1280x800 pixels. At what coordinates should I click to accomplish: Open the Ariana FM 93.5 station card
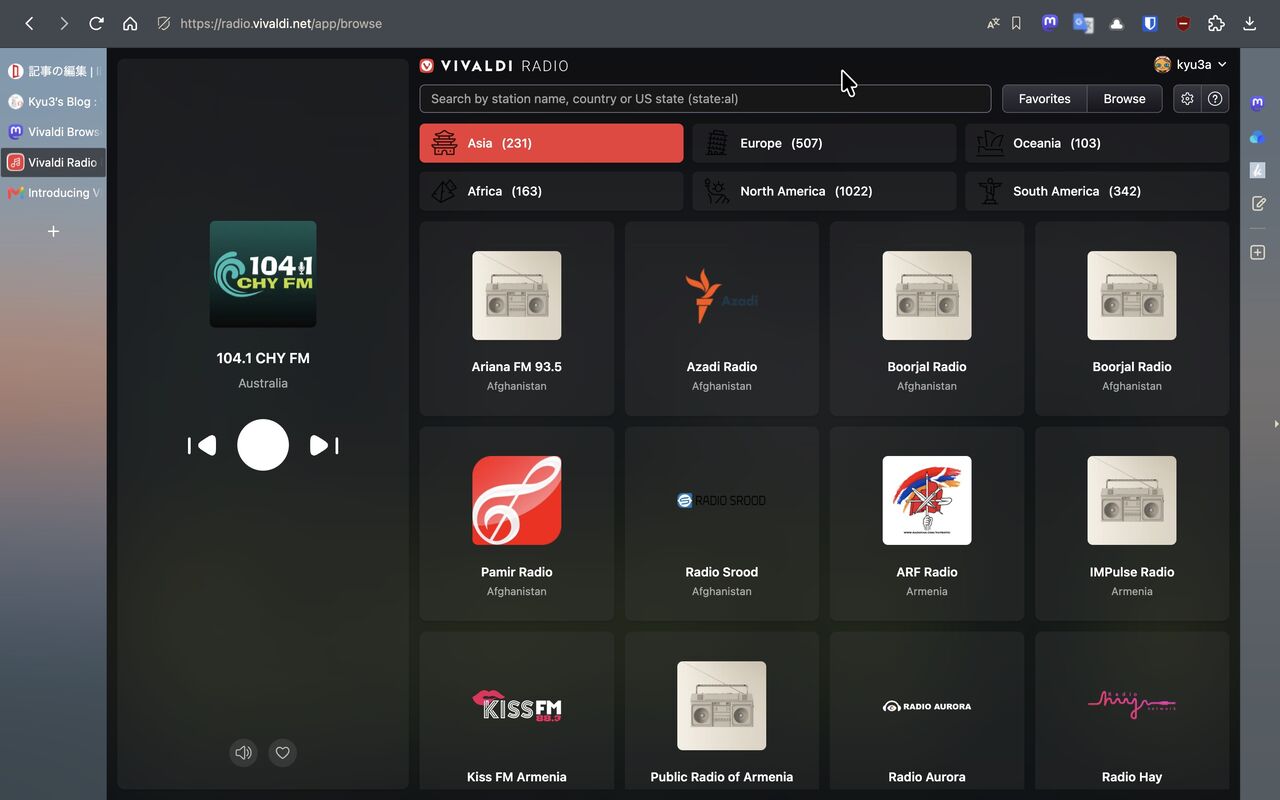[x=517, y=318]
